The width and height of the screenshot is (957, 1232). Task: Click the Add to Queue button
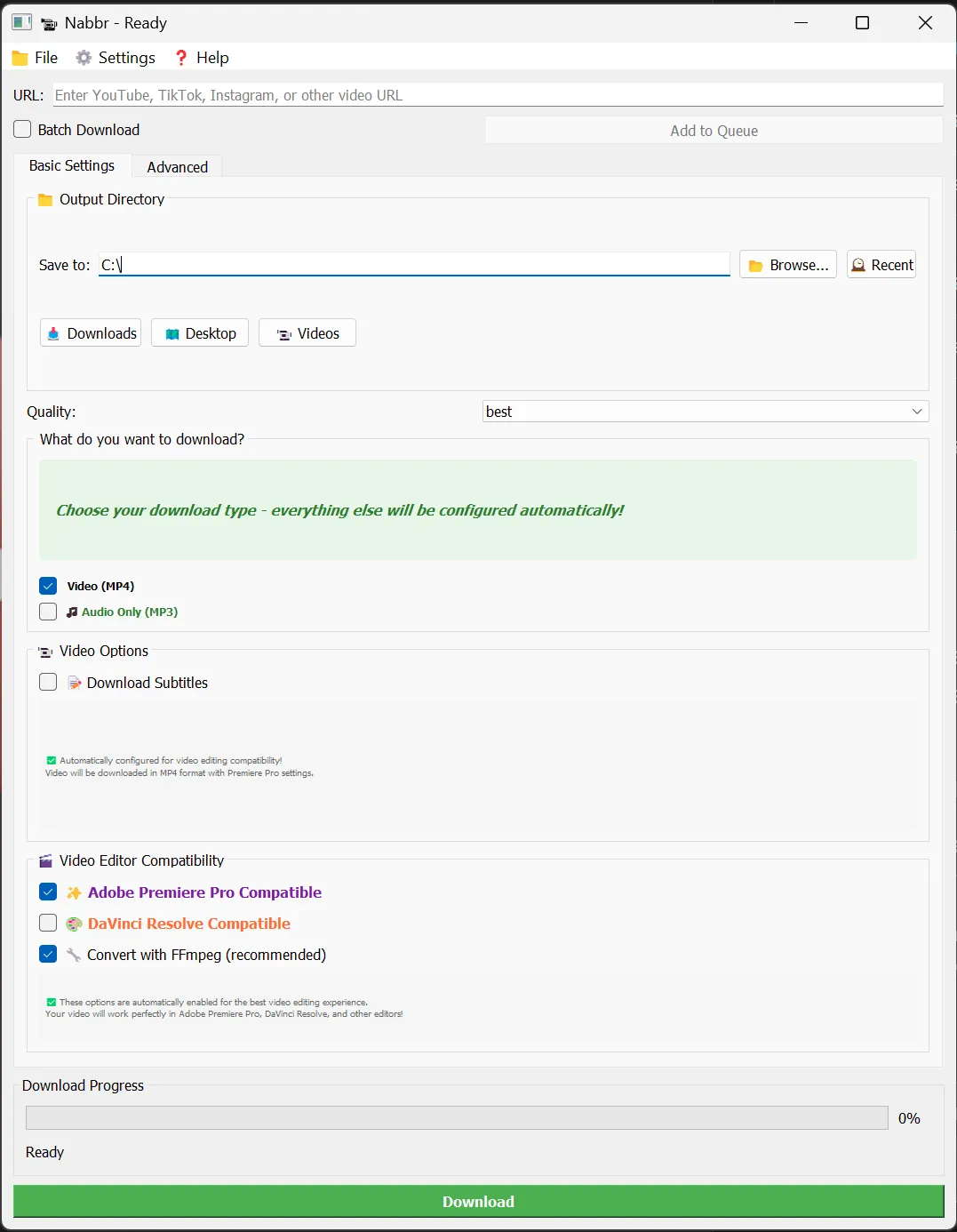coord(714,130)
